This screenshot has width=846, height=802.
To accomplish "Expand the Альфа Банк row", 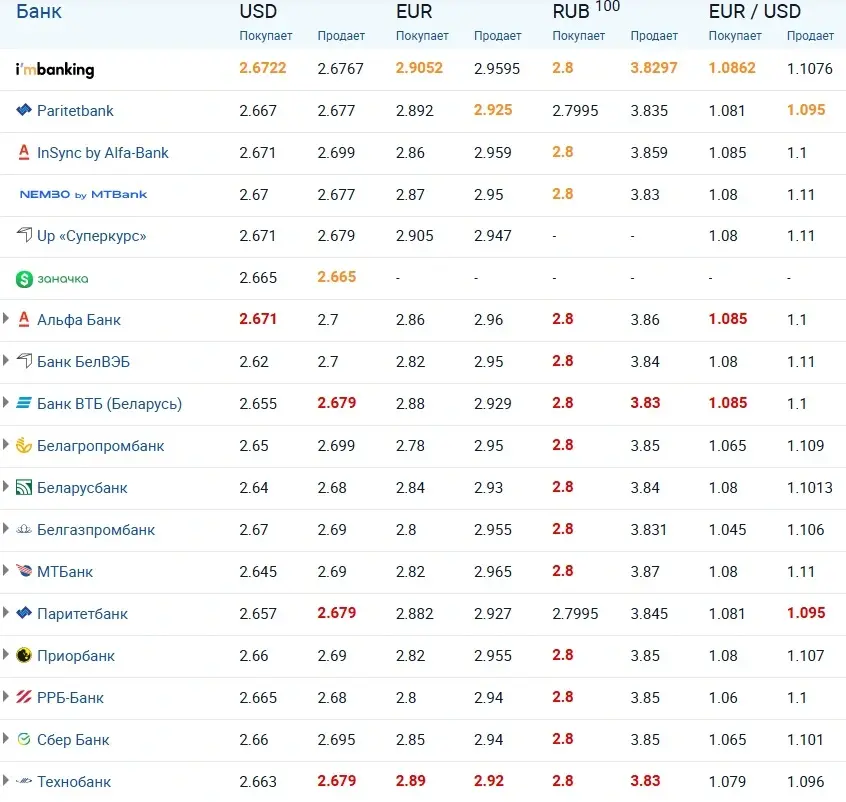I will (5, 318).
